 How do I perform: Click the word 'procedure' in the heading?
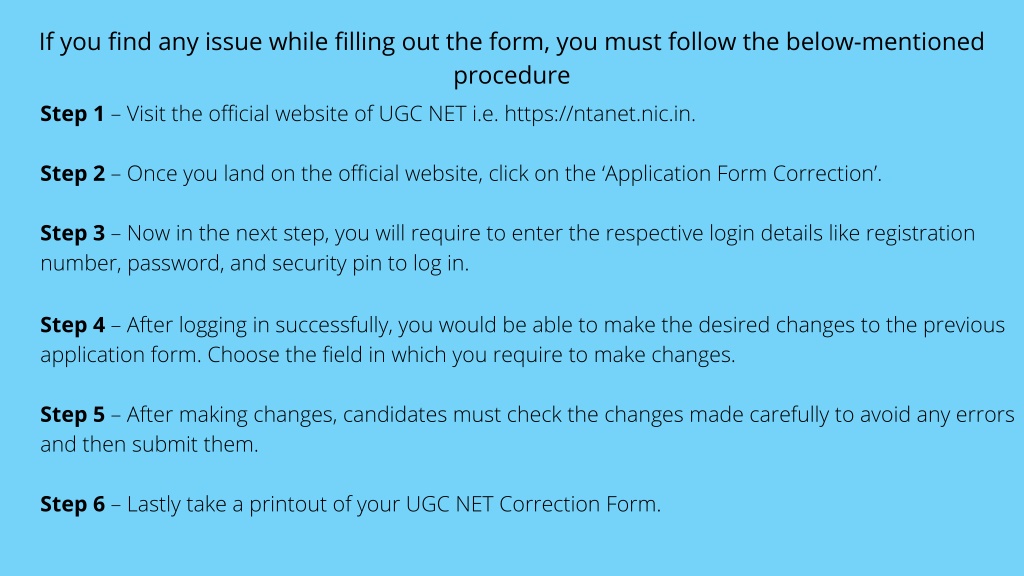pyautogui.click(x=511, y=76)
